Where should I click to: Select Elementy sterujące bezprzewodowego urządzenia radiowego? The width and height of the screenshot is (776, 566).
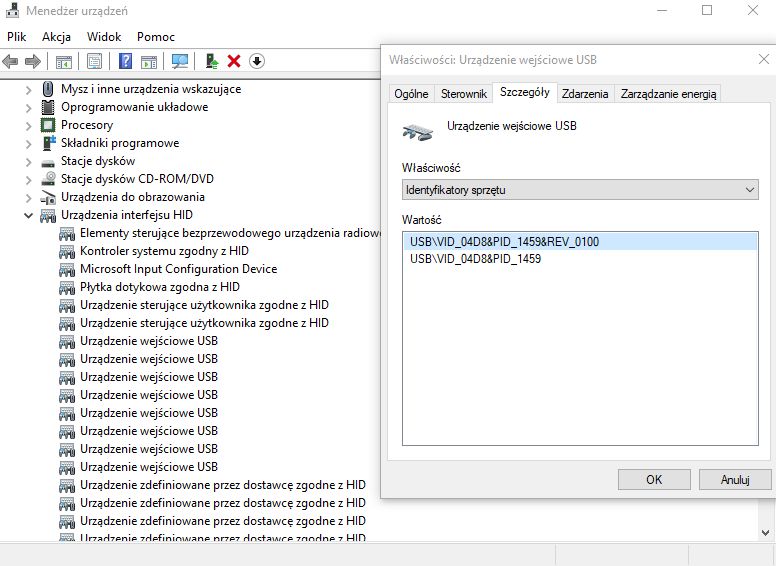pos(230,233)
